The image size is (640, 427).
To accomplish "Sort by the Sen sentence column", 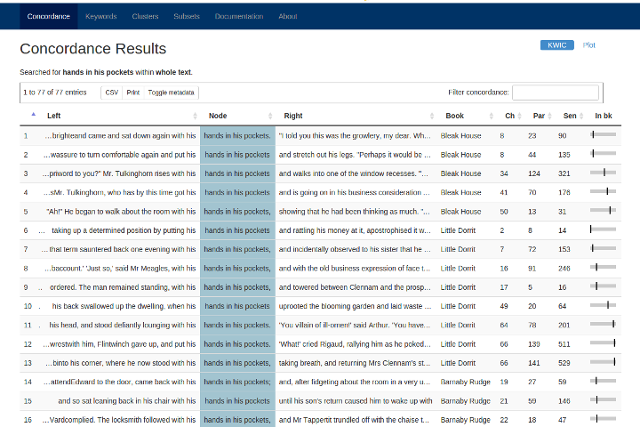I will click(x=568, y=116).
